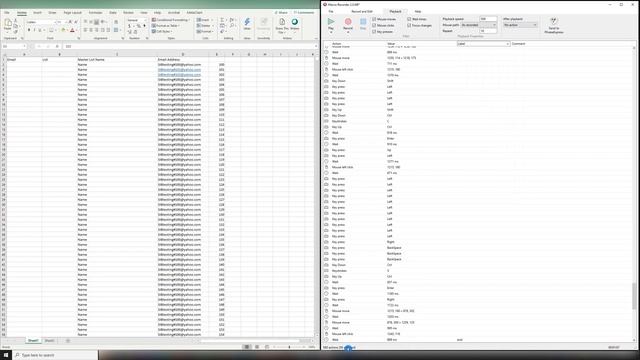Click the Send to PhraseExpress icon

[x=553, y=25]
